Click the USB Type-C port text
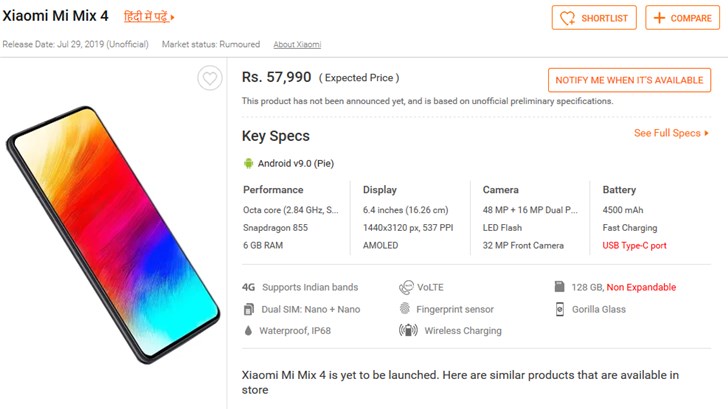This screenshot has height=409, width=728. point(634,246)
